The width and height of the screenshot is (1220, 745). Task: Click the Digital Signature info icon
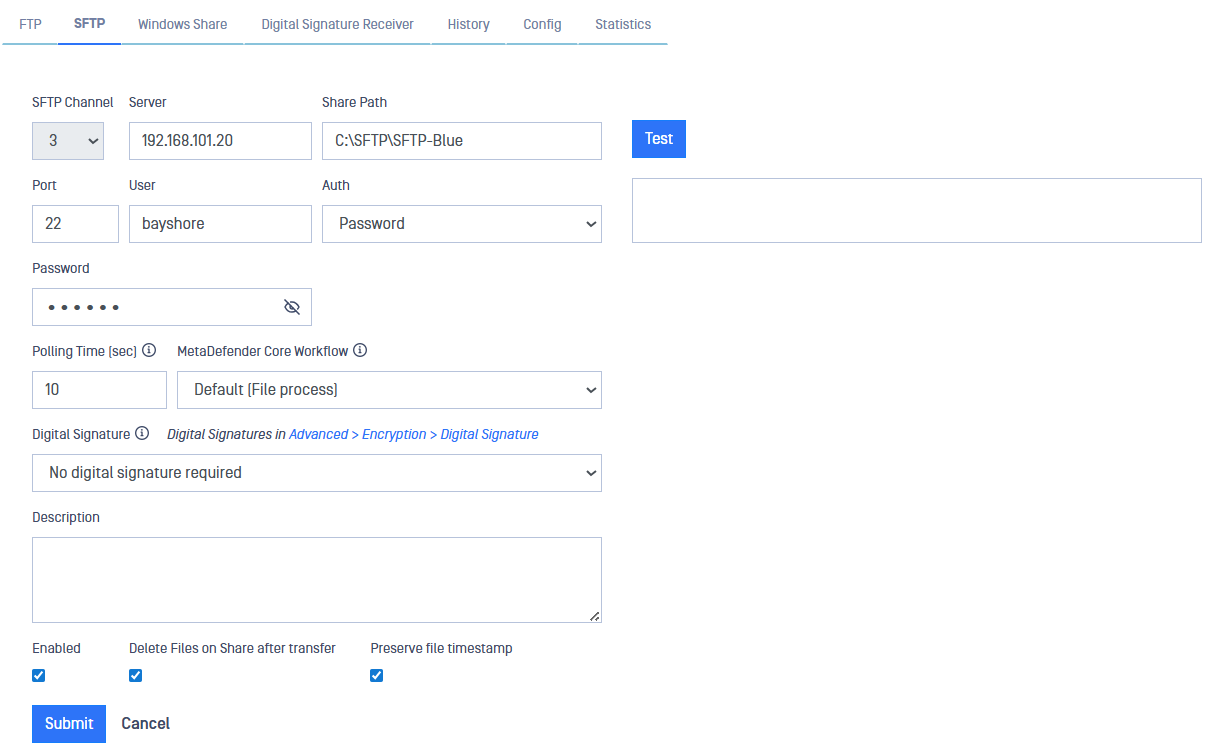142,434
